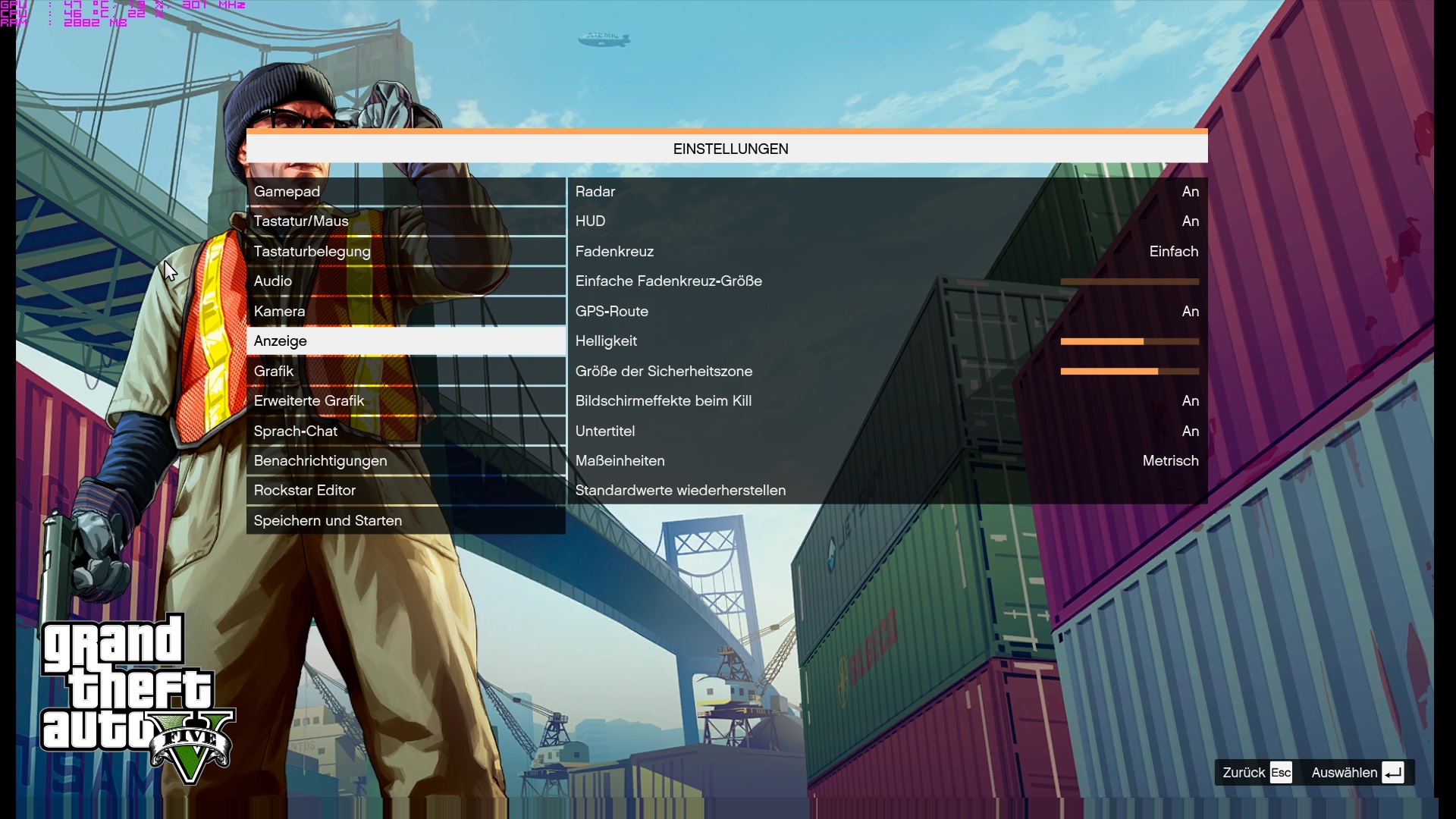The width and height of the screenshot is (1456, 819).
Task: Click the Zurück button
Action: pyautogui.click(x=1244, y=772)
